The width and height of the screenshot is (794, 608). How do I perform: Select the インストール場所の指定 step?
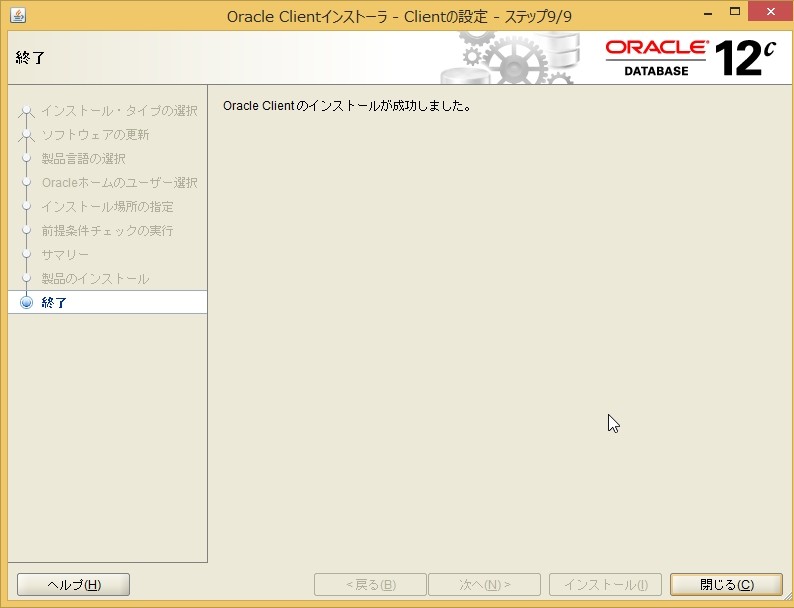coord(107,207)
